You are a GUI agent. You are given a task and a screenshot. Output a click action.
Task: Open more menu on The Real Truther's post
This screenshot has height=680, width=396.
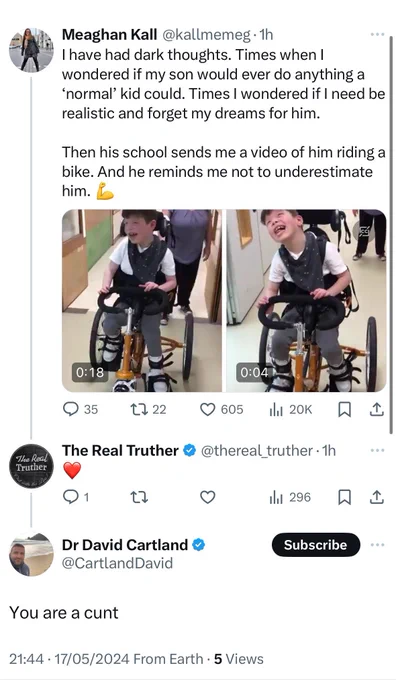click(377, 451)
